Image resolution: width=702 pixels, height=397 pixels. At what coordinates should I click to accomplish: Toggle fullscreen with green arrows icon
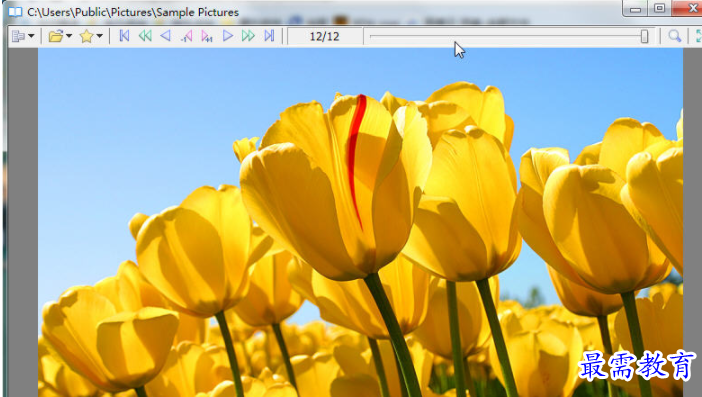698,36
